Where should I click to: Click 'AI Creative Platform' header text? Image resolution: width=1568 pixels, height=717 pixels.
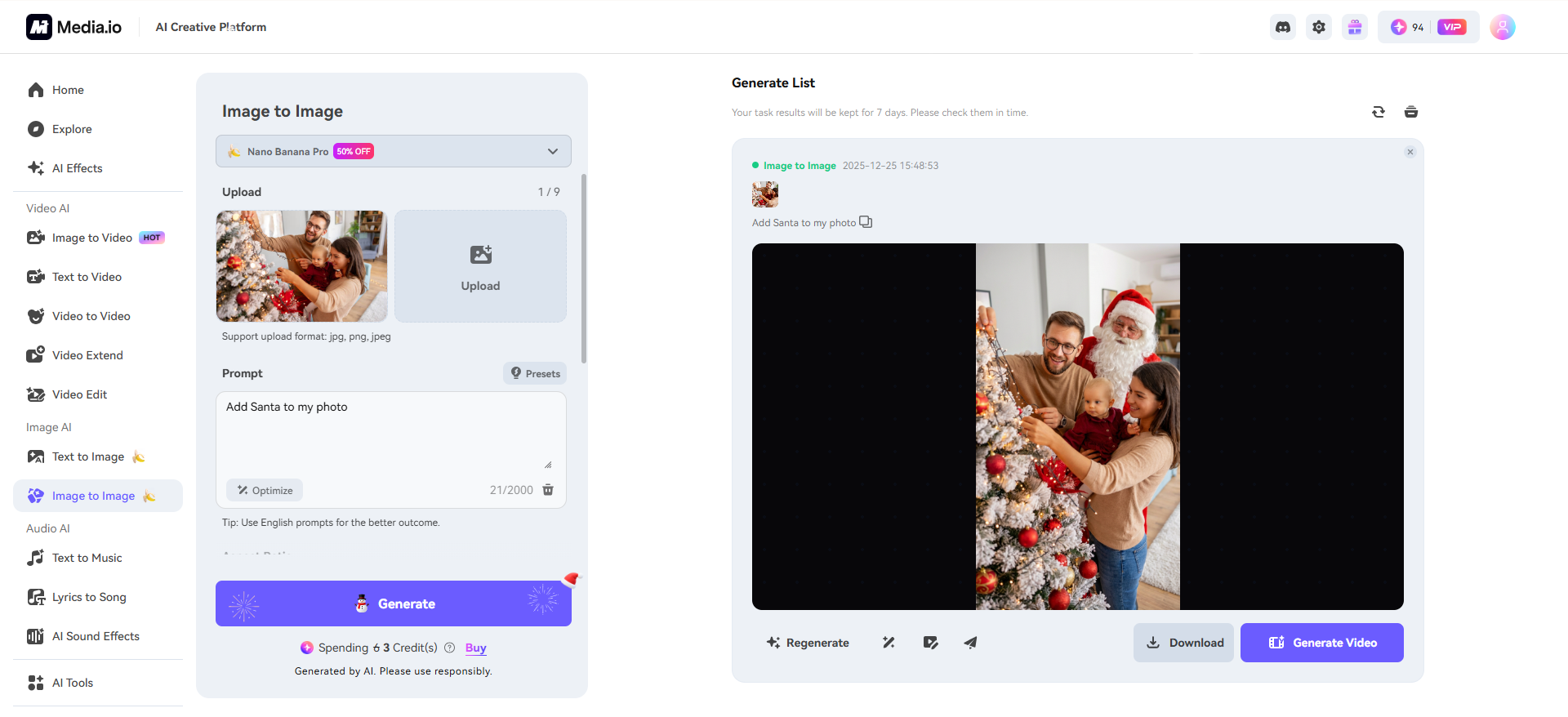point(211,27)
